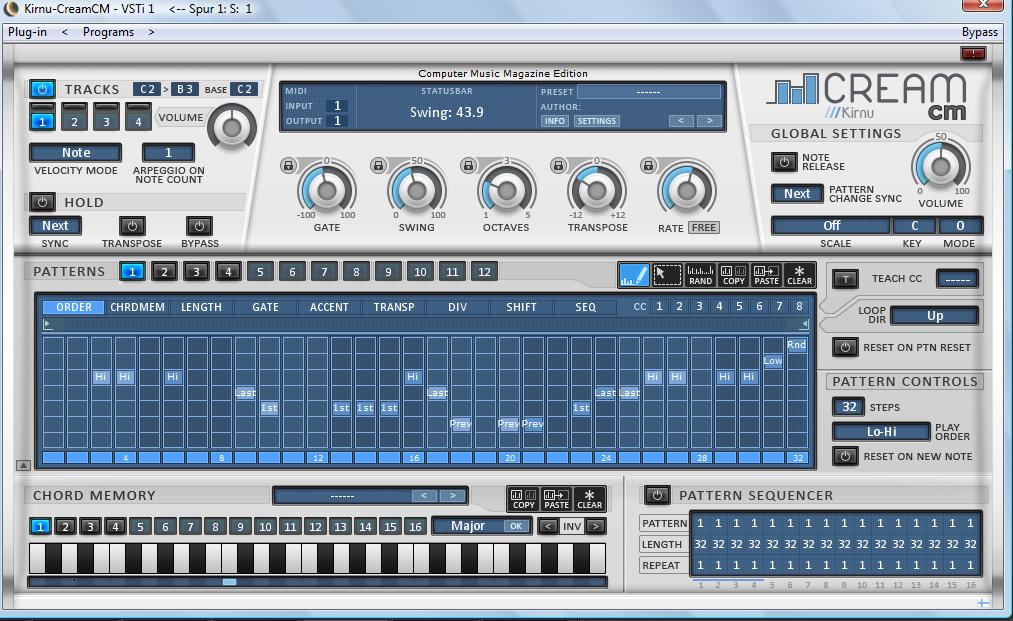Select the pencil draw tool in Patterns
The image size is (1013, 621).
click(x=633, y=275)
